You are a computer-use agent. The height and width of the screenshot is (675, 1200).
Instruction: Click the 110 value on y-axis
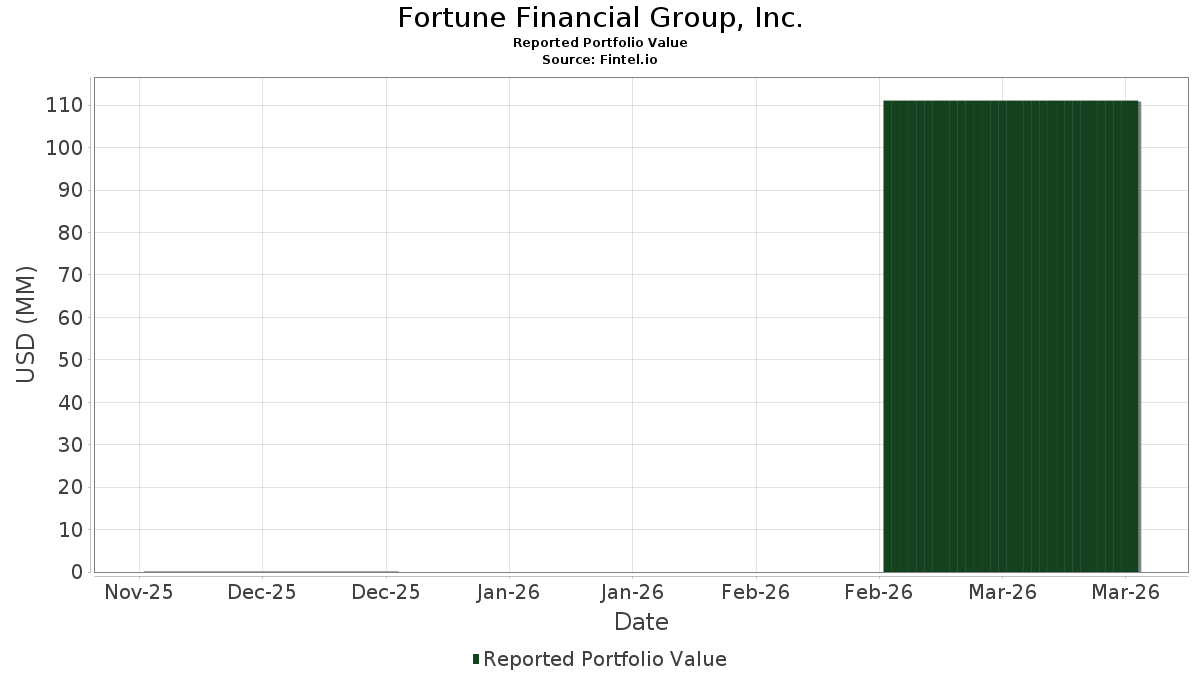pyautogui.click(x=65, y=105)
